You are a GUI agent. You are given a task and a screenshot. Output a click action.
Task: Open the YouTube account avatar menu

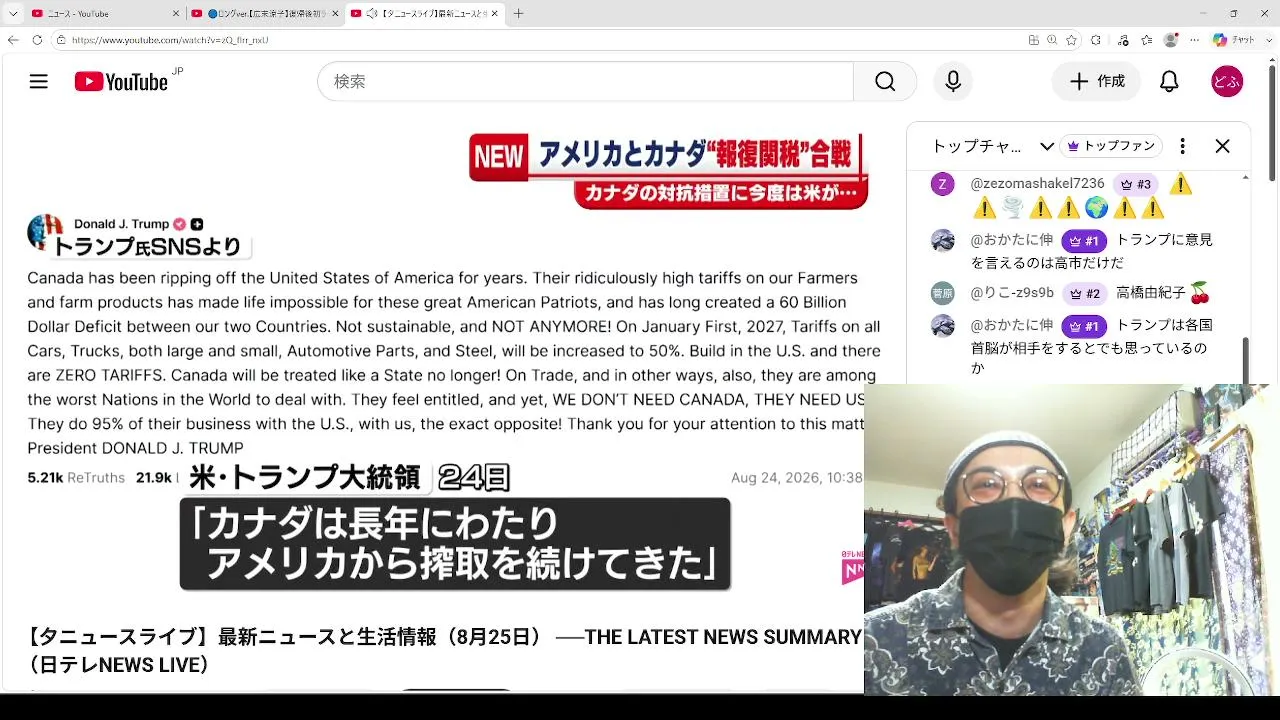click(x=1227, y=82)
